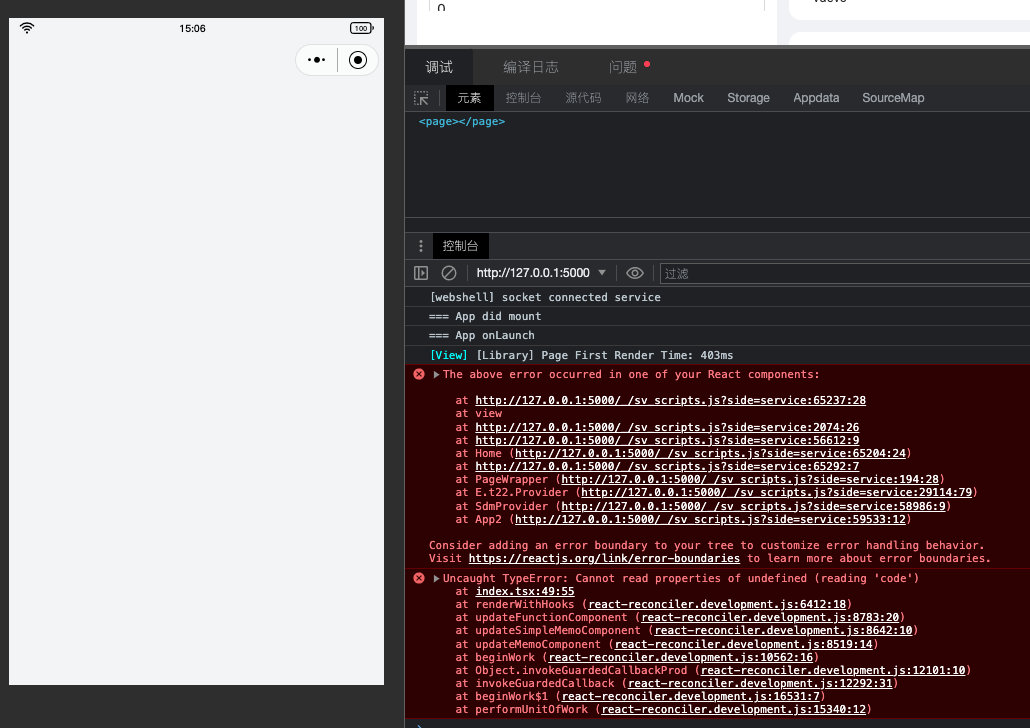Click the simulator Wi-Fi status icon
This screenshot has height=728, width=1030.
coord(27,28)
